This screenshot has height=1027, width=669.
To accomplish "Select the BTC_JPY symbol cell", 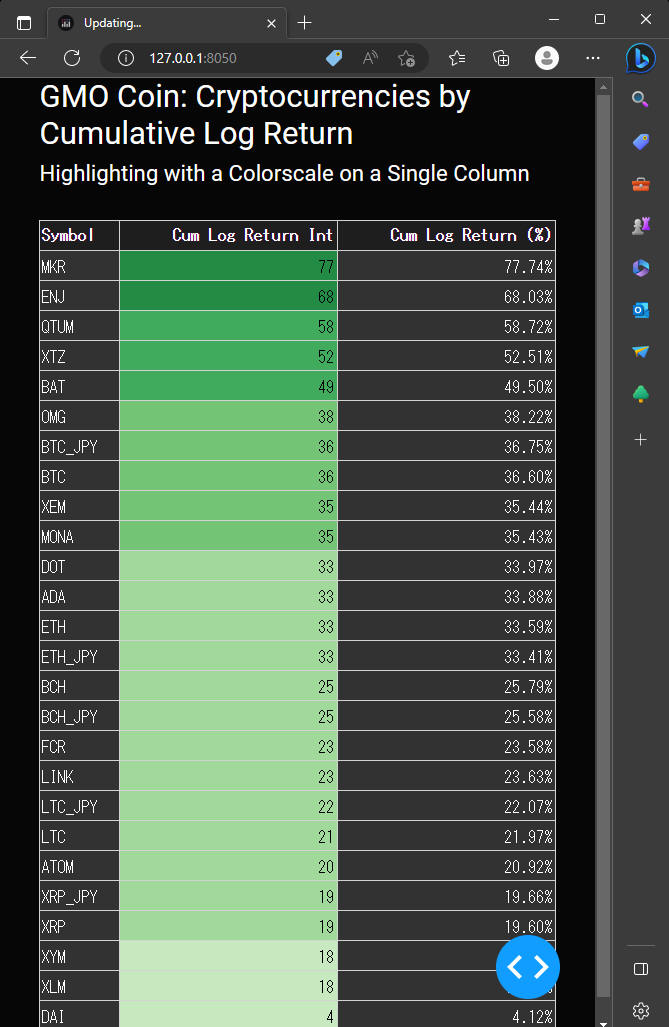I will point(79,446).
